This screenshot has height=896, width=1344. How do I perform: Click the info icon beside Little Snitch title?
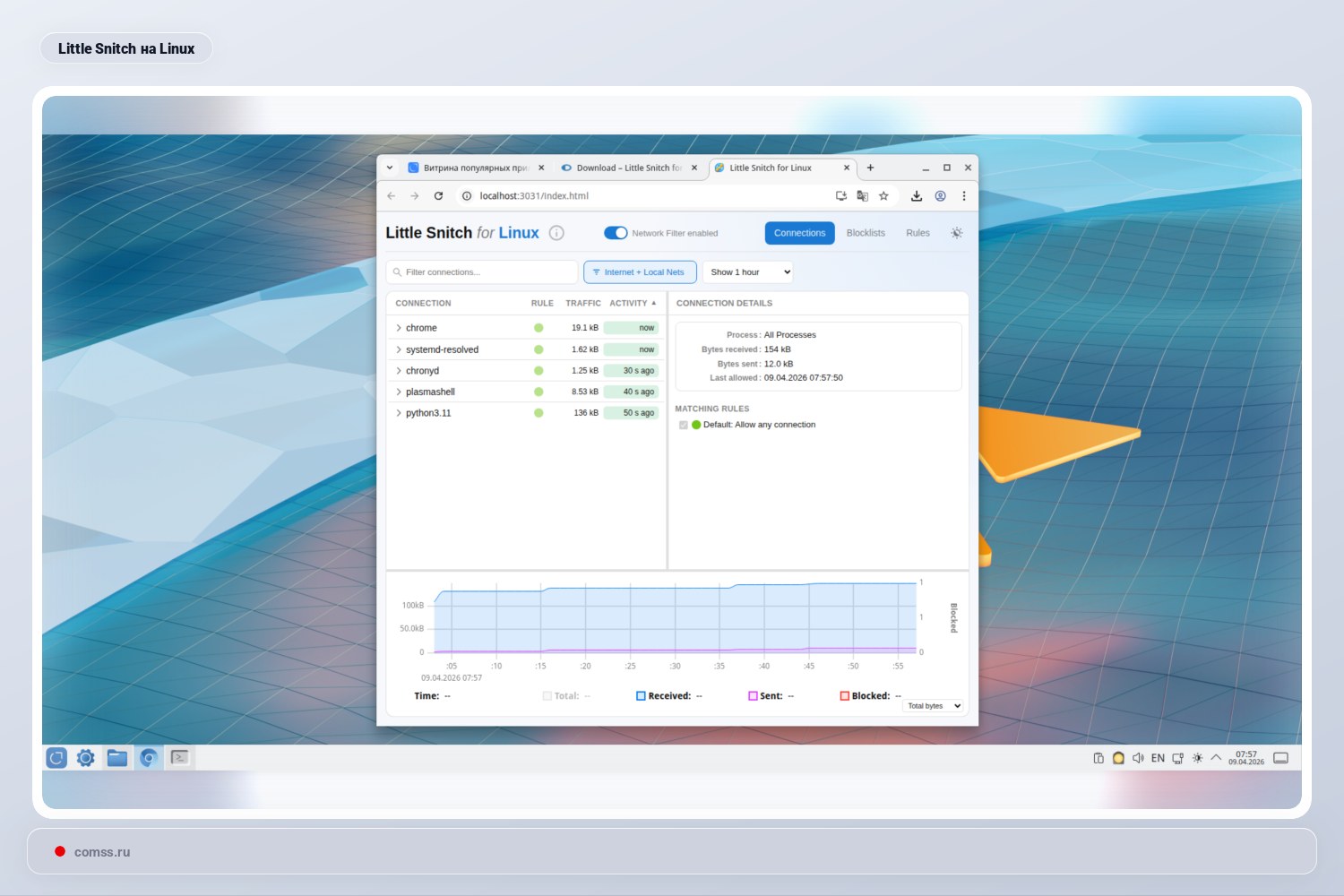[556, 233]
